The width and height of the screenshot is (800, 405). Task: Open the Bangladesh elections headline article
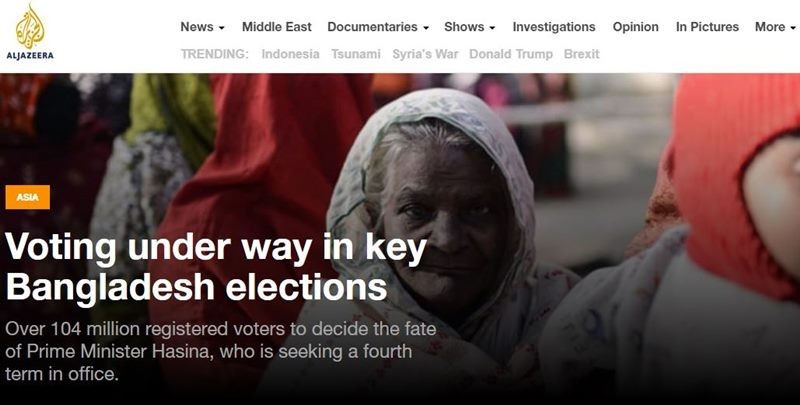(x=216, y=268)
